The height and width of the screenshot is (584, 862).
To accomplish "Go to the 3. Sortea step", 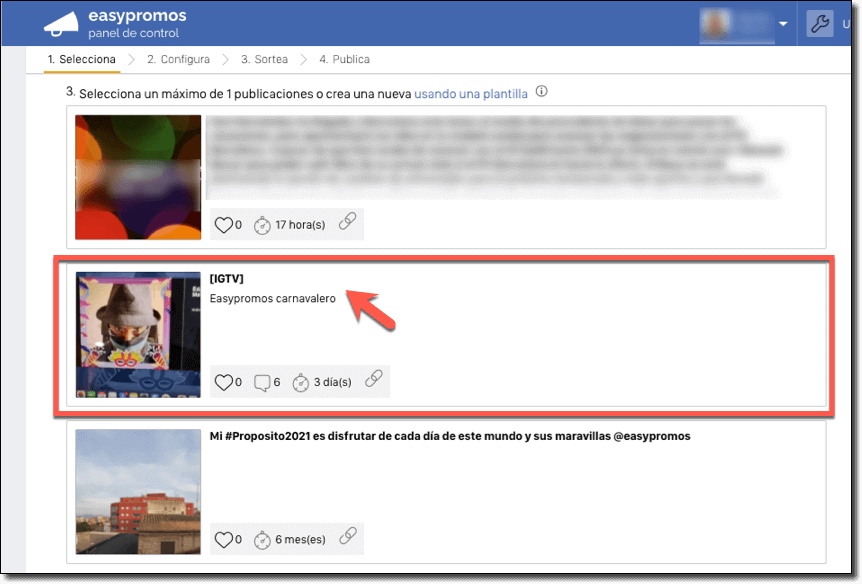I will [x=264, y=59].
